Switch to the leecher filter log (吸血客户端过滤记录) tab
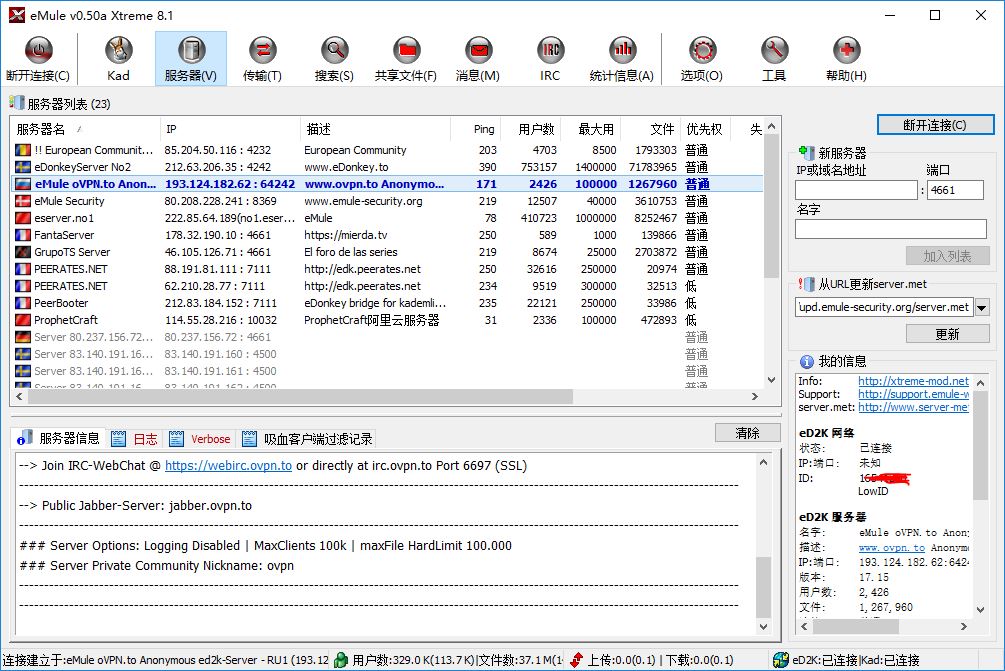The image size is (1005, 671). 308,439
